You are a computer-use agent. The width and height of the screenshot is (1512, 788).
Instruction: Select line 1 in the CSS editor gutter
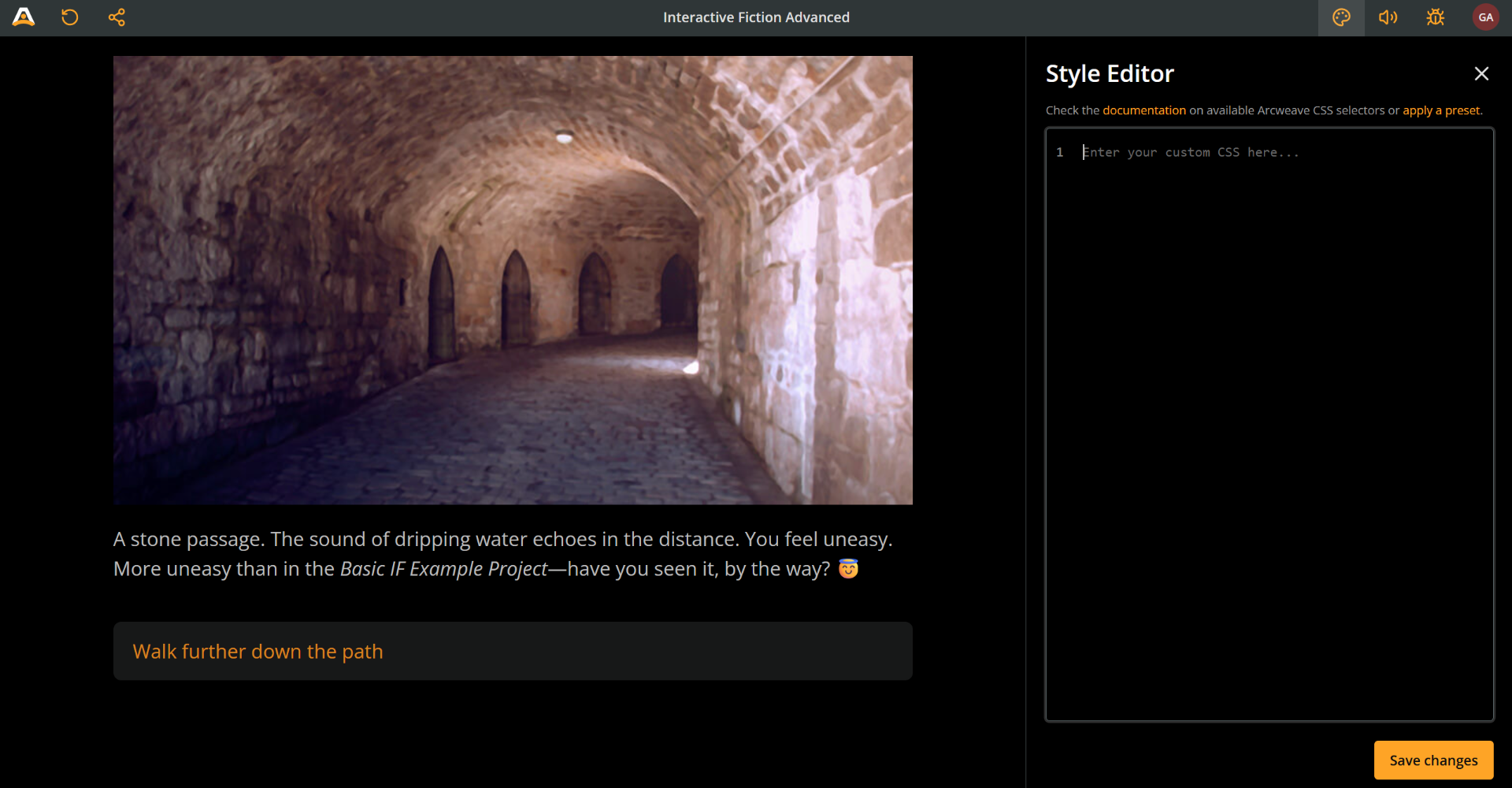point(1059,152)
